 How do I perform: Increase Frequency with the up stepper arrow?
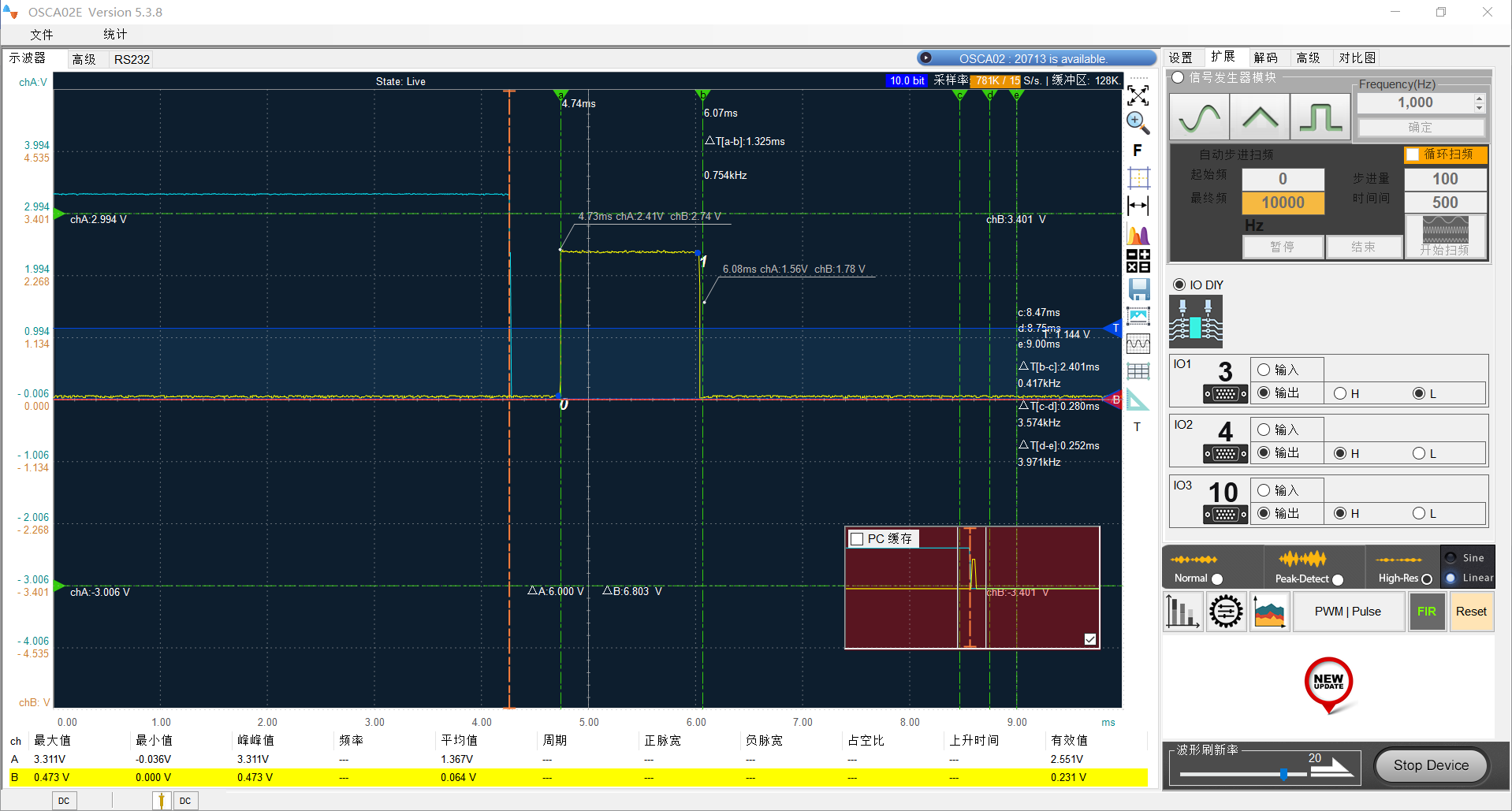point(1479,99)
